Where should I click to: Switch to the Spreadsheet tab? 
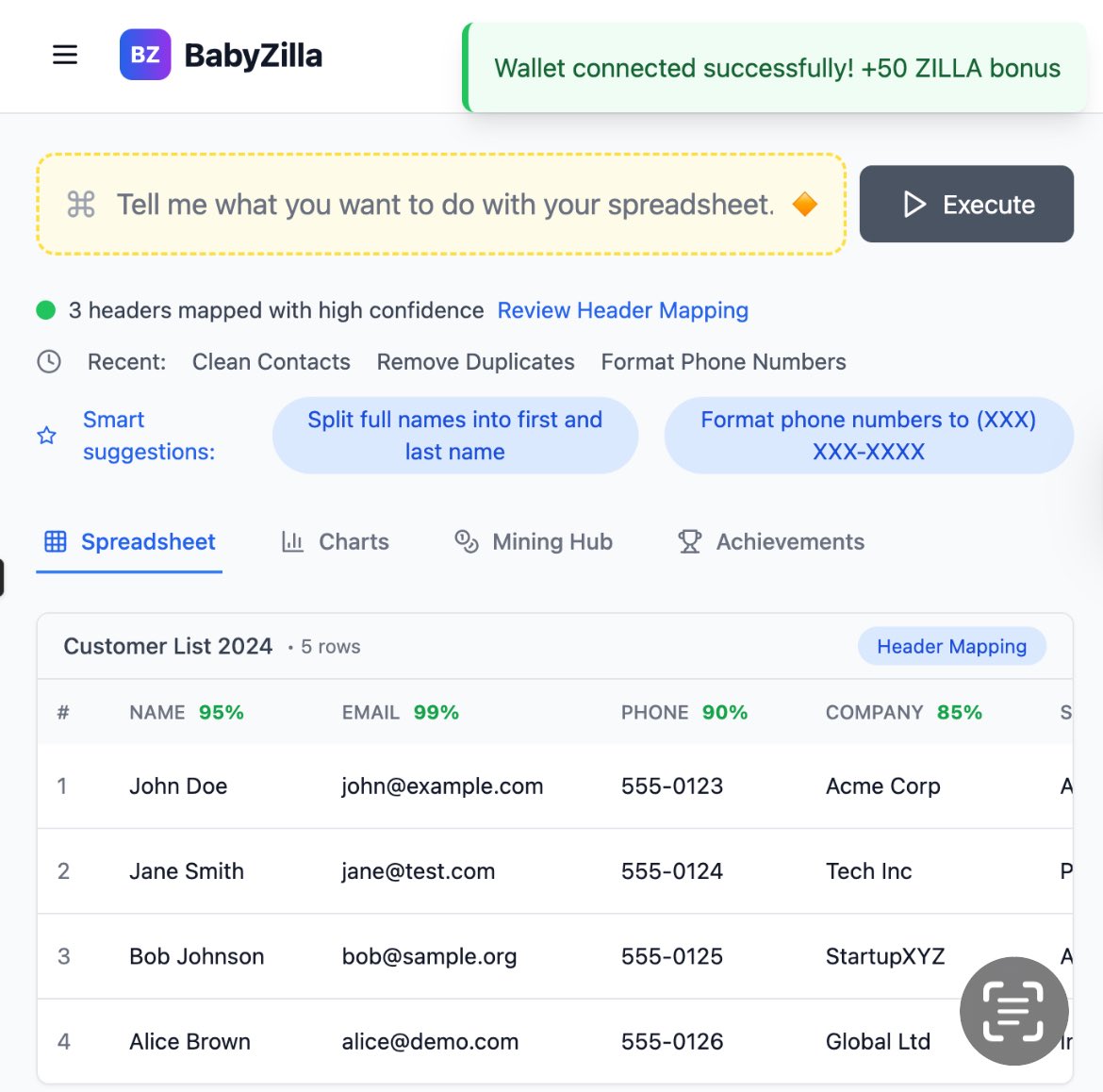129,542
